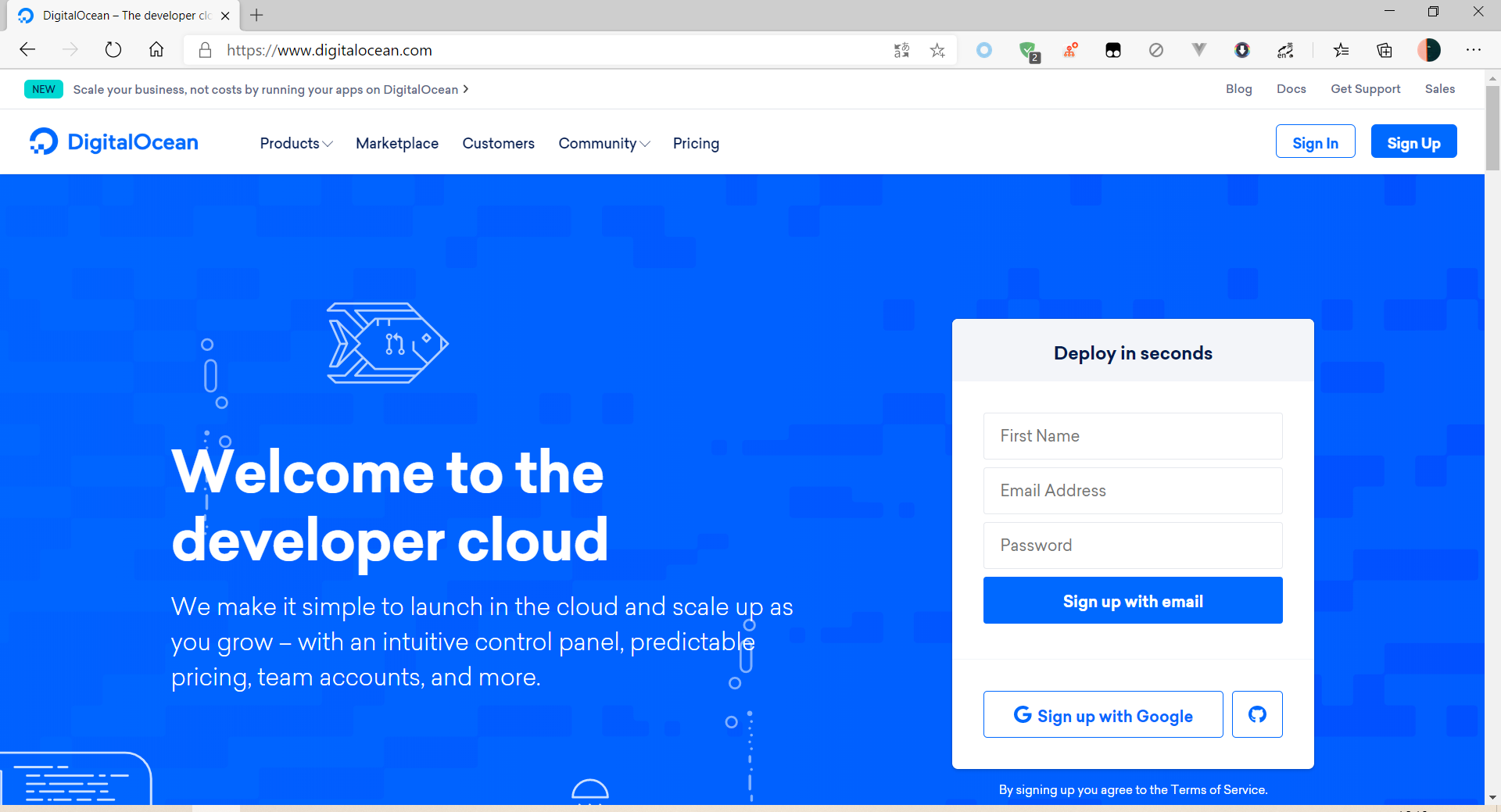Open the Docs link
The image size is (1501, 812).
click(1291, 89)
